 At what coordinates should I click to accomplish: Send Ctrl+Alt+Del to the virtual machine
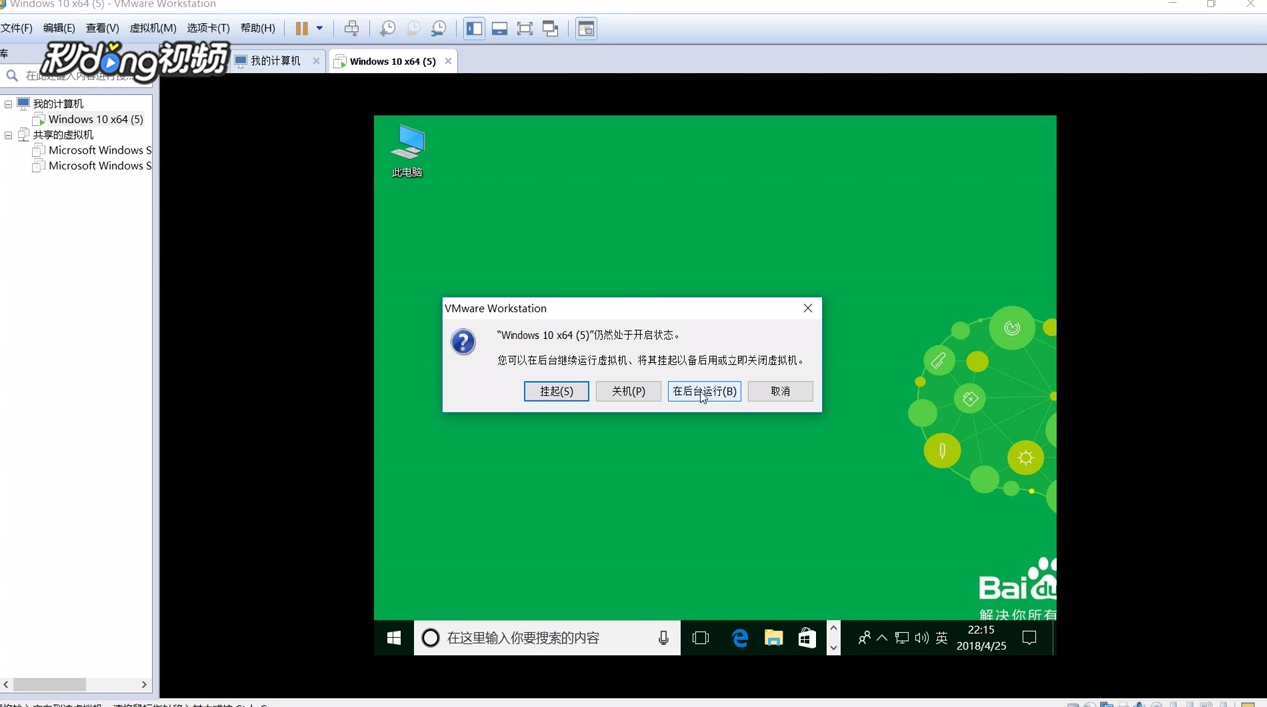pyautogui.click(x=352, y=28)
